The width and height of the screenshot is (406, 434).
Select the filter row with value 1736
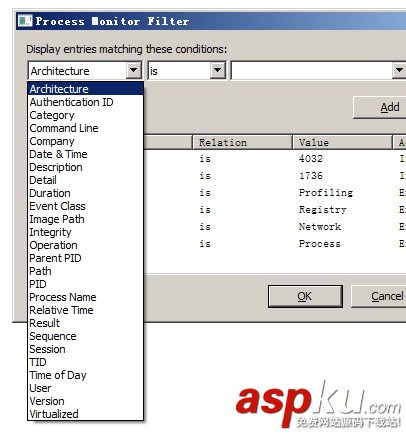point(275,176)
